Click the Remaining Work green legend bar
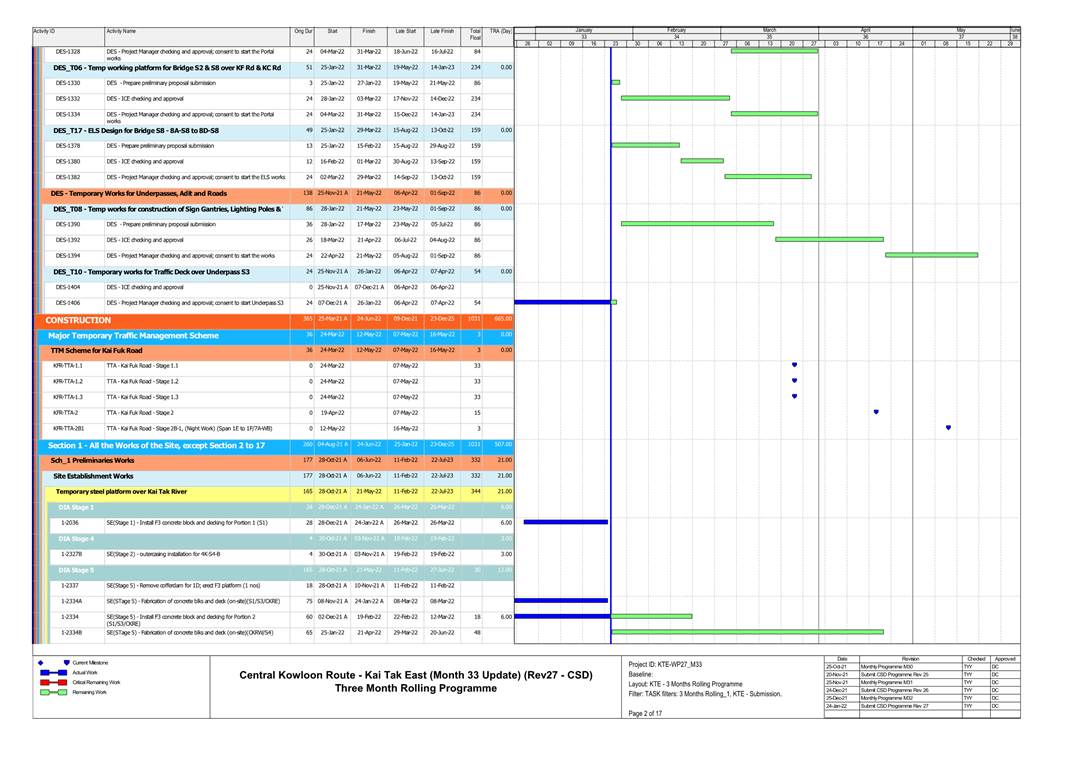The width and height of the screenshot is (1082, 765). [54, 692]
